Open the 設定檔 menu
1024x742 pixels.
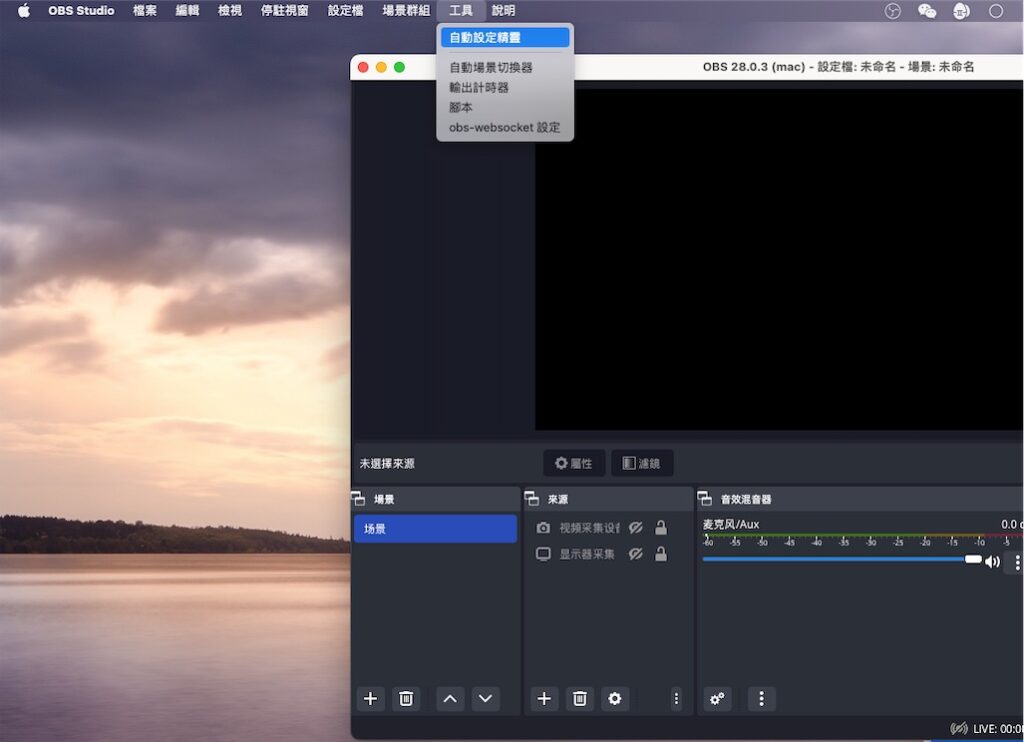click(x=345, y=10)
